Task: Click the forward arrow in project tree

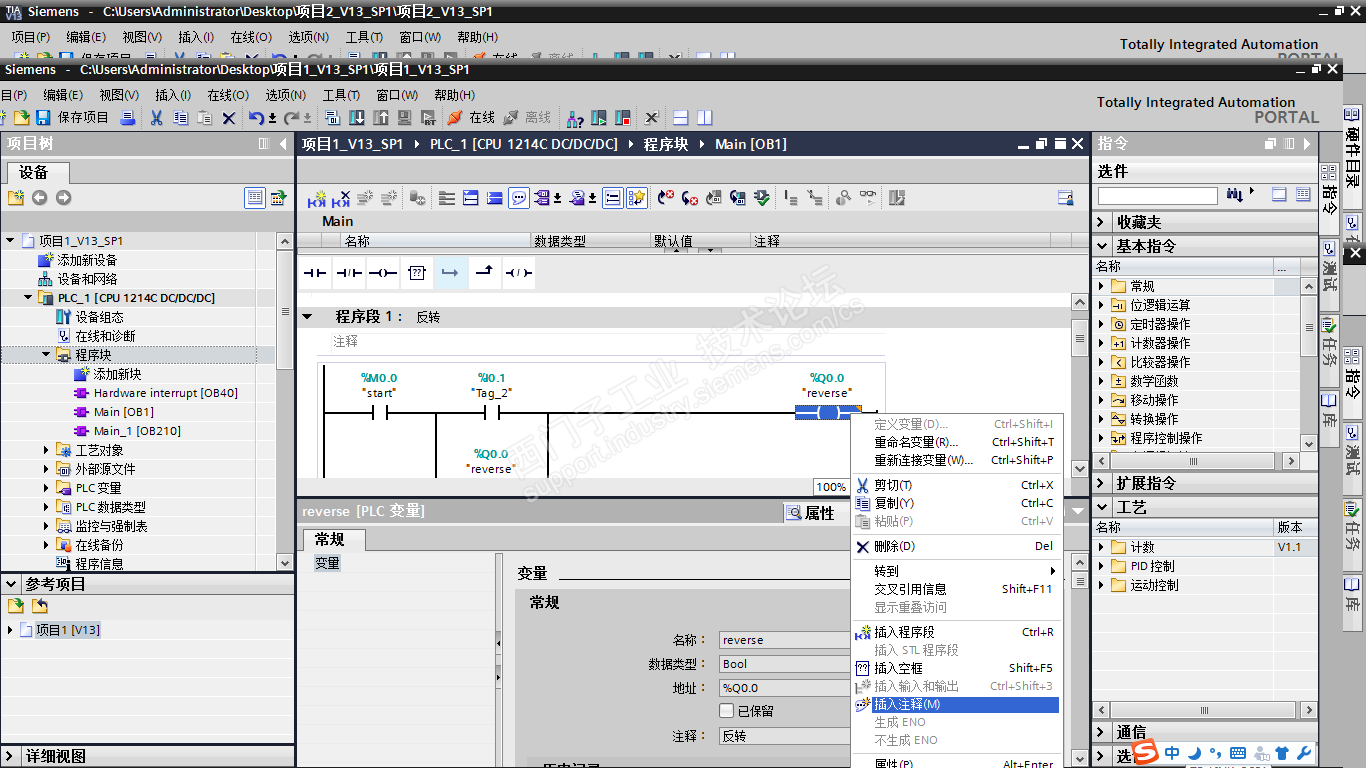Action: 63,198
